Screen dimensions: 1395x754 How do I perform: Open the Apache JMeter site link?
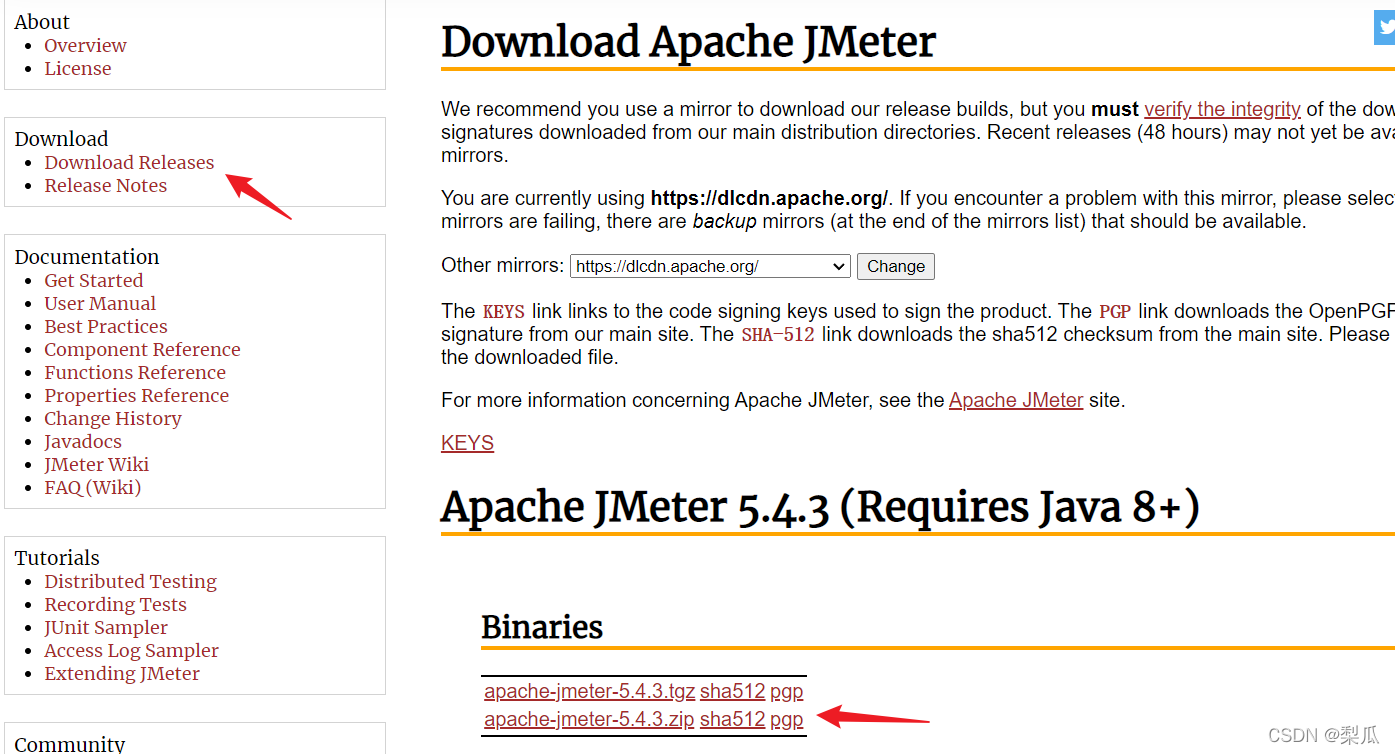tap(1016, 400)
